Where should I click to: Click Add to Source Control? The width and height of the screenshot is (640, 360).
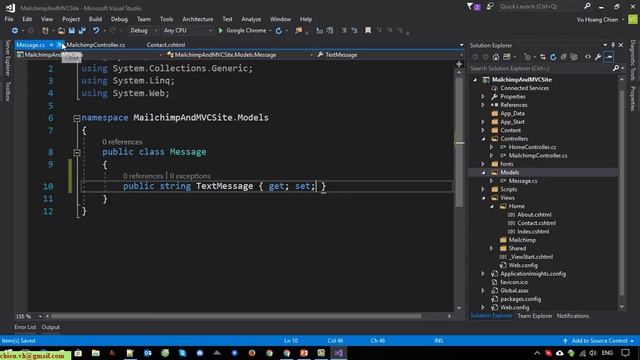(x=598, y=341)
